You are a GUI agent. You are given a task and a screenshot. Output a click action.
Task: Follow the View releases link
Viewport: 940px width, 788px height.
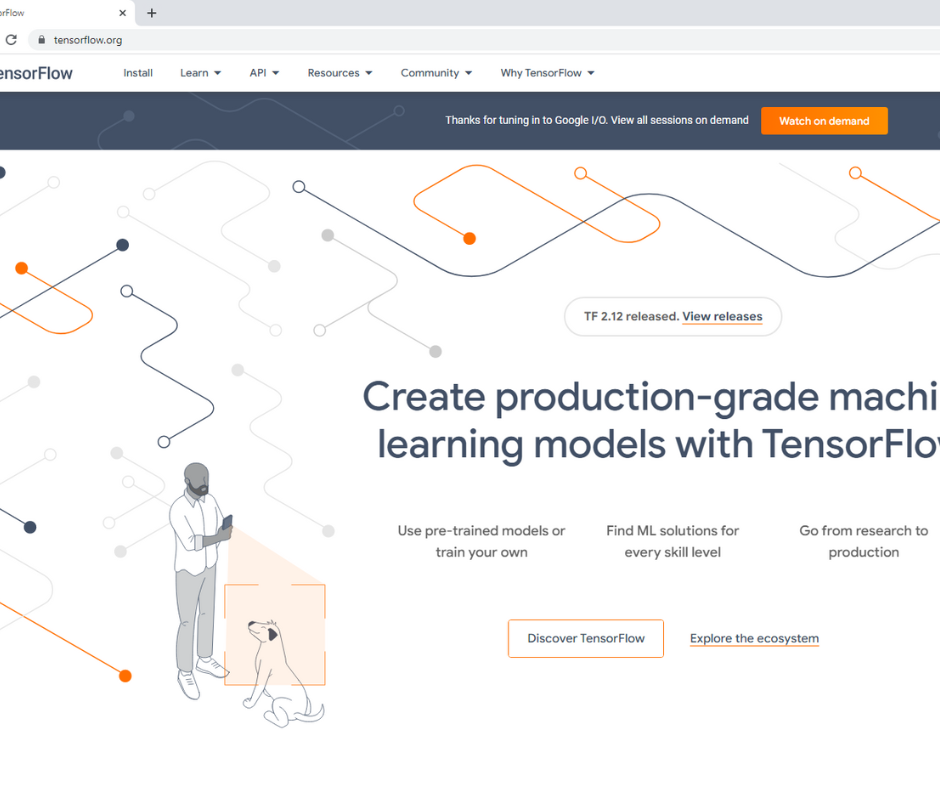722,317
